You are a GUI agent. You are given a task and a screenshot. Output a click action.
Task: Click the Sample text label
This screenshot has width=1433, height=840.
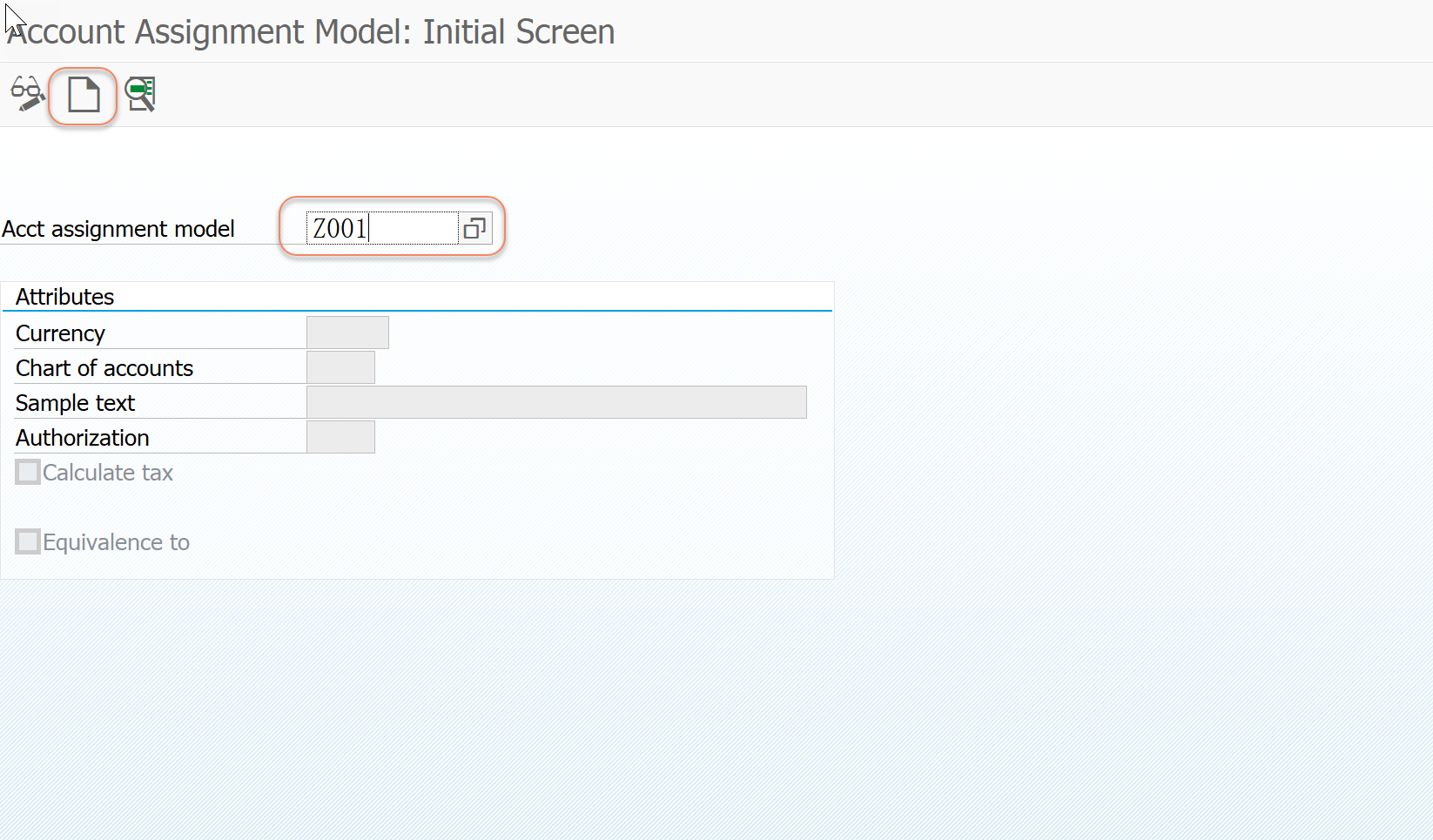click(x=75, y=403)
